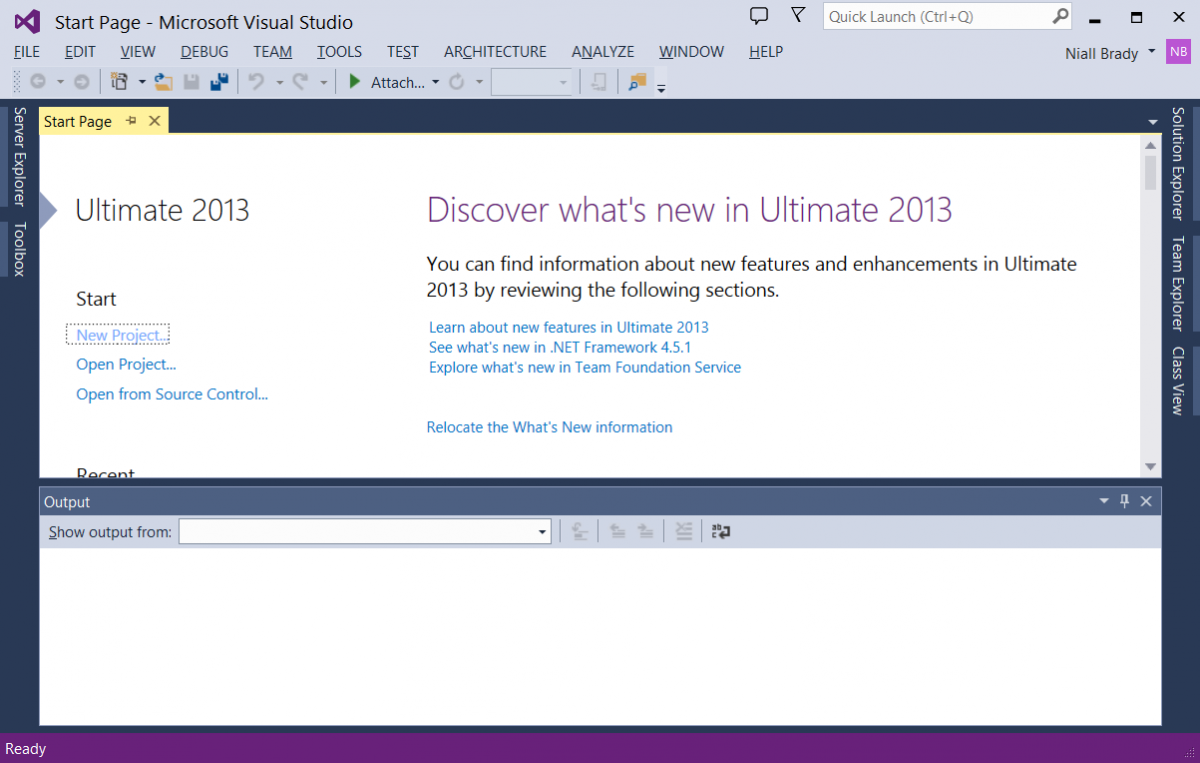Screen dimensions: 1200x763
Task: Open the WINDOW menu
Action: point(692,51)
